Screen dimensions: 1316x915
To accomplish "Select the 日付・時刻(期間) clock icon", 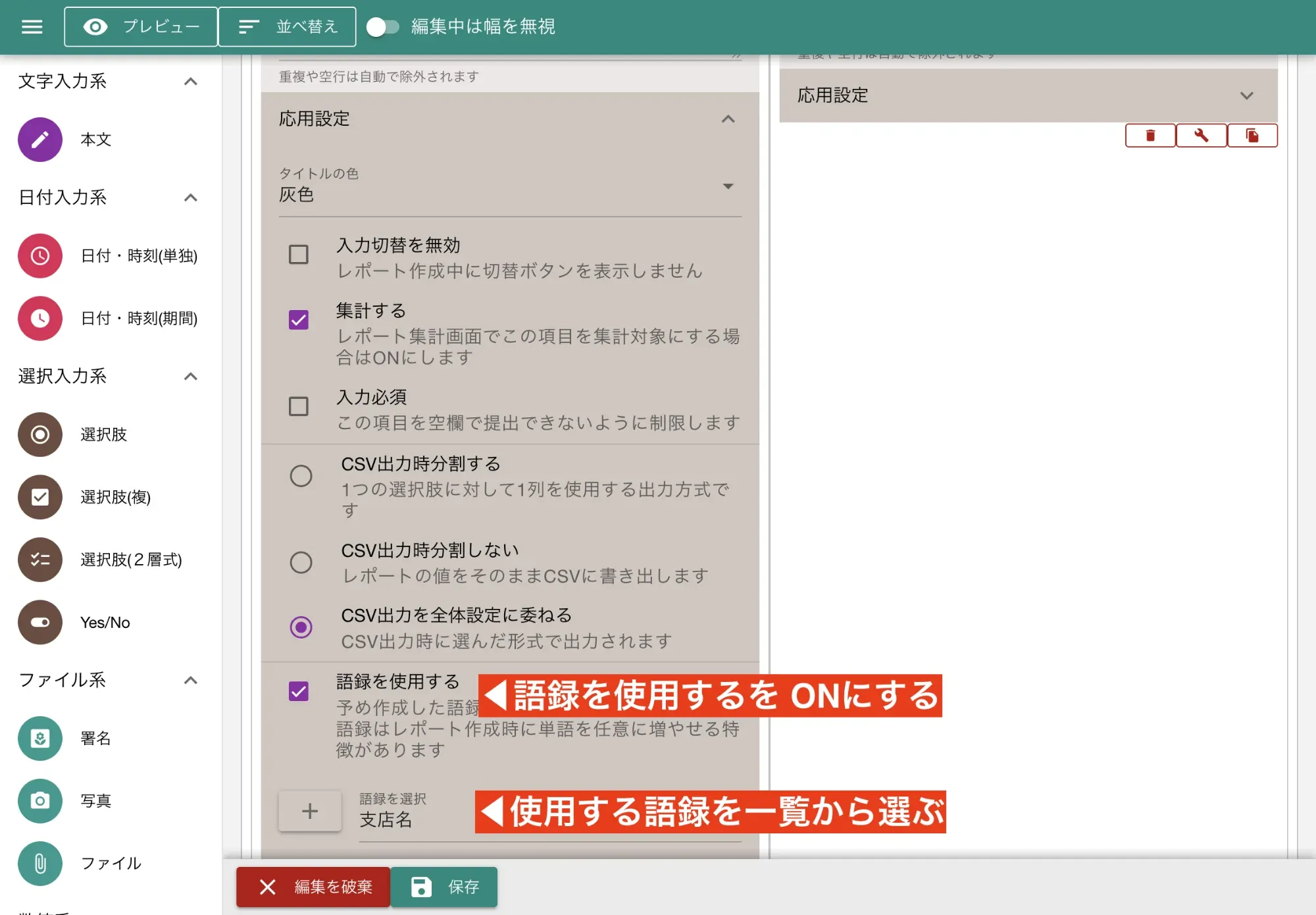I will pyautogui.click(x=40, y=319).
